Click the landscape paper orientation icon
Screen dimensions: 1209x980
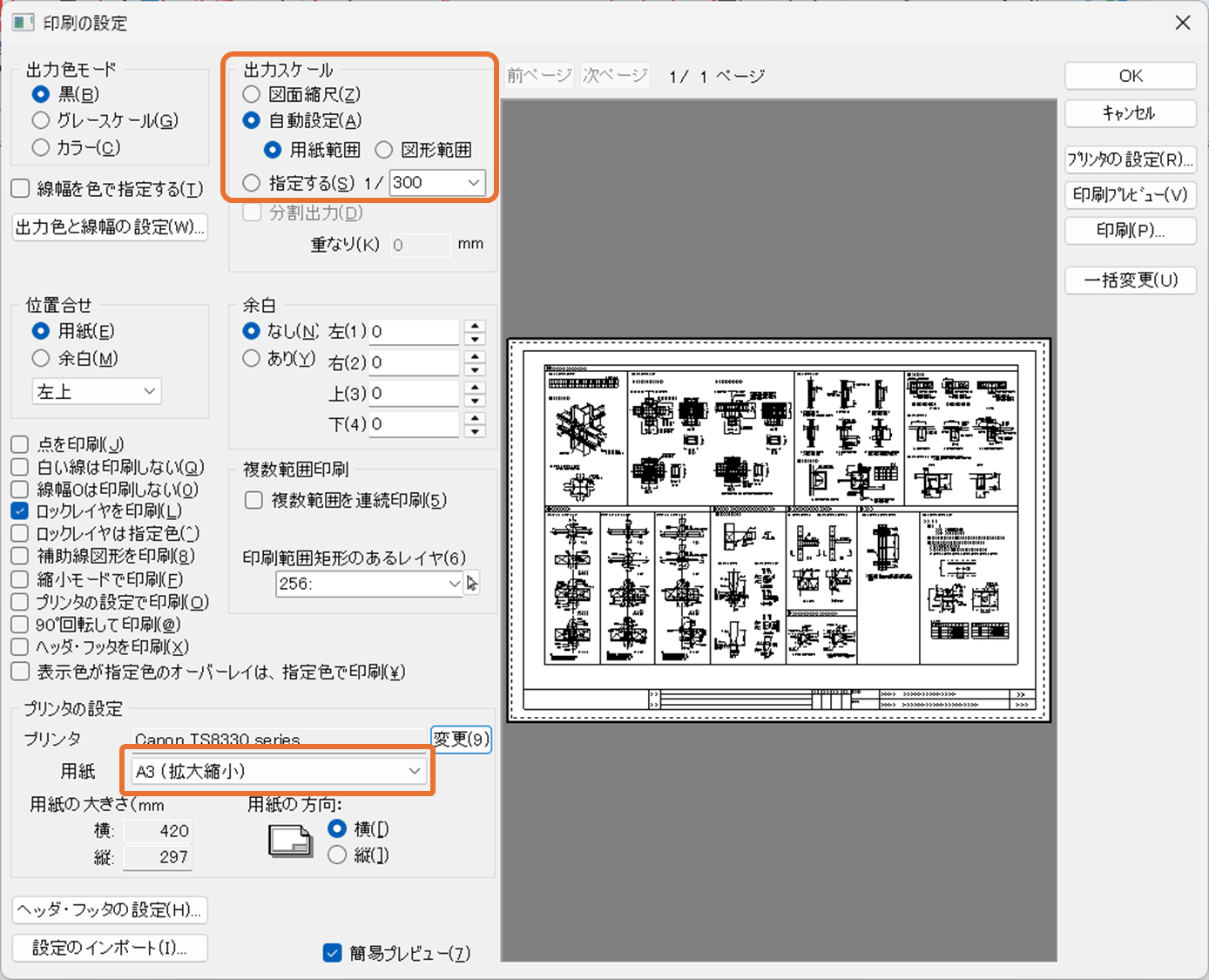coord(290,841)
